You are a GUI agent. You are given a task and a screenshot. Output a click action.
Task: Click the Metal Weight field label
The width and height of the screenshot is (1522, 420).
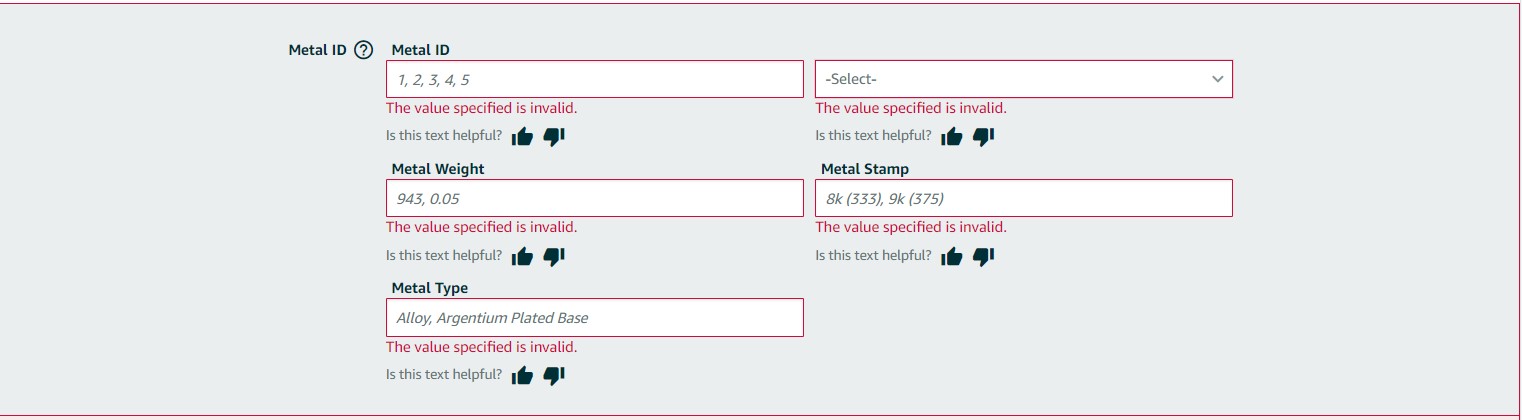point(438,169)
